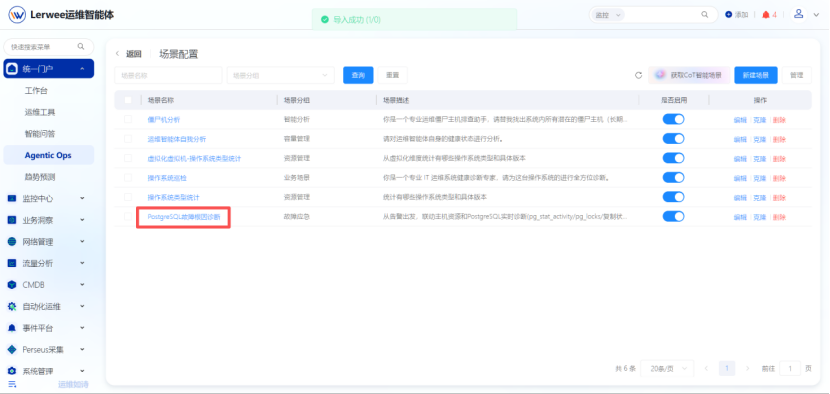Screen dimensions: 830x394
Task: Click the sidebar collapse icon at bottom
Action: tap(12, 384)
